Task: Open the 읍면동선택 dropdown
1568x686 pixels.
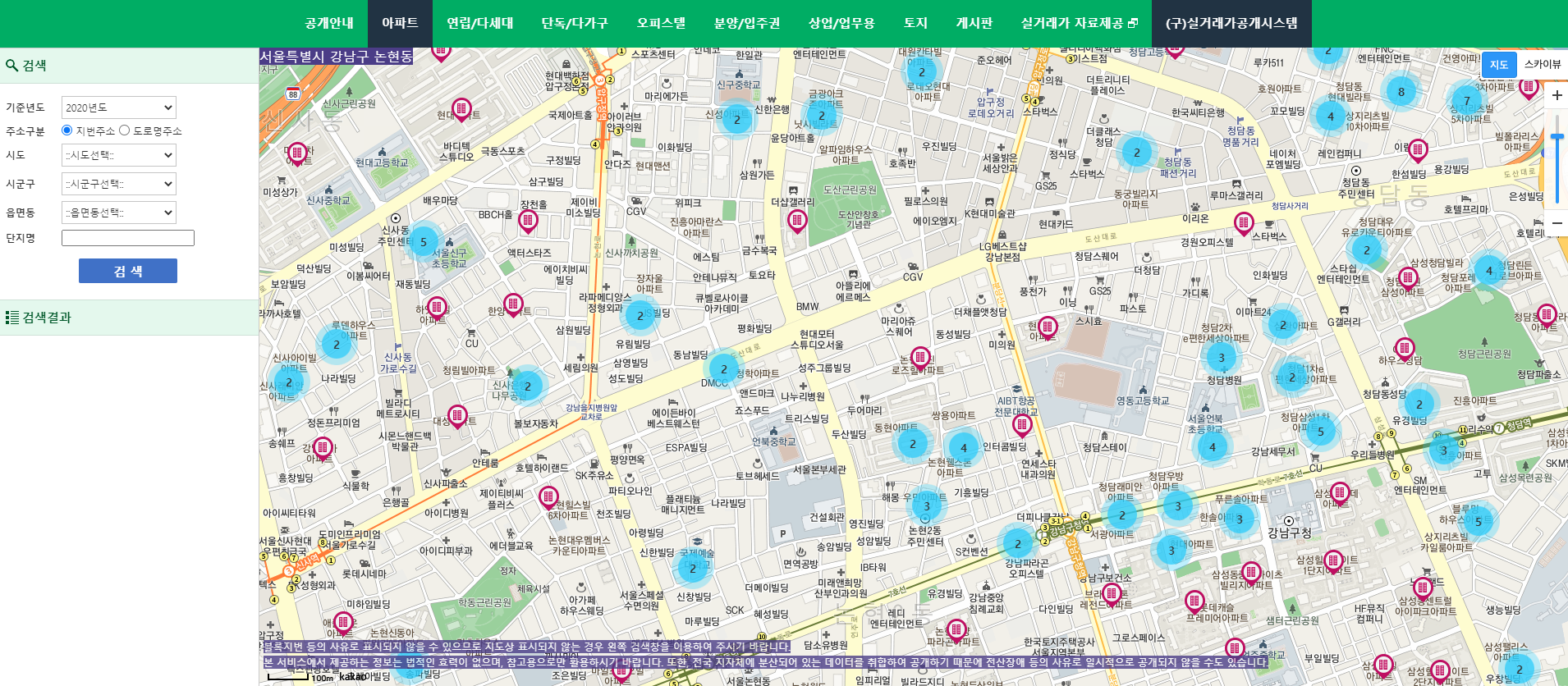Action: pos(119,213)
